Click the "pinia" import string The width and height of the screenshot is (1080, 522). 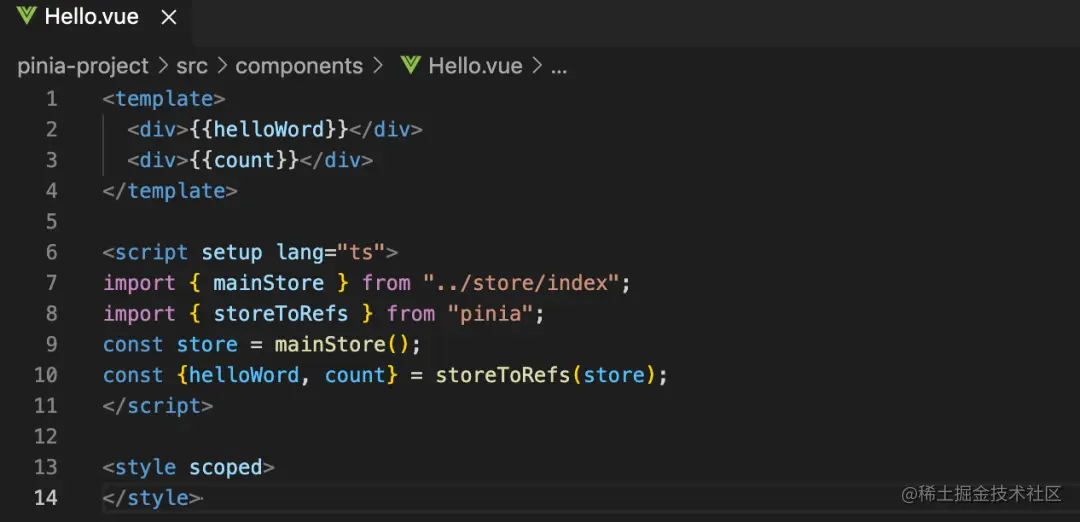490,313
